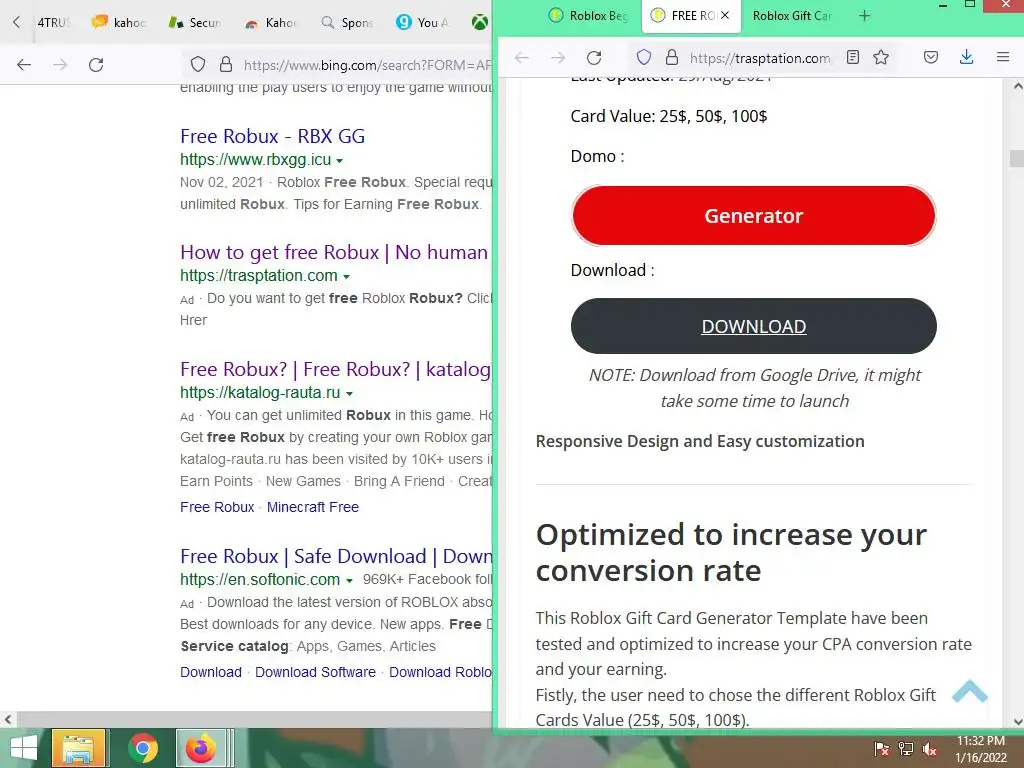Image resolution: width=1024 pixels, height=768 pixels.
Task: Click shield tracking icon in Bing address bar
Action: point(198,65)
